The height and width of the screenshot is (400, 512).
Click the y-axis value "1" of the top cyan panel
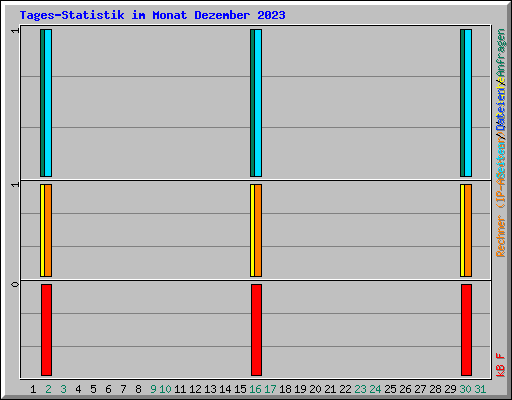(x=15, y=31)
